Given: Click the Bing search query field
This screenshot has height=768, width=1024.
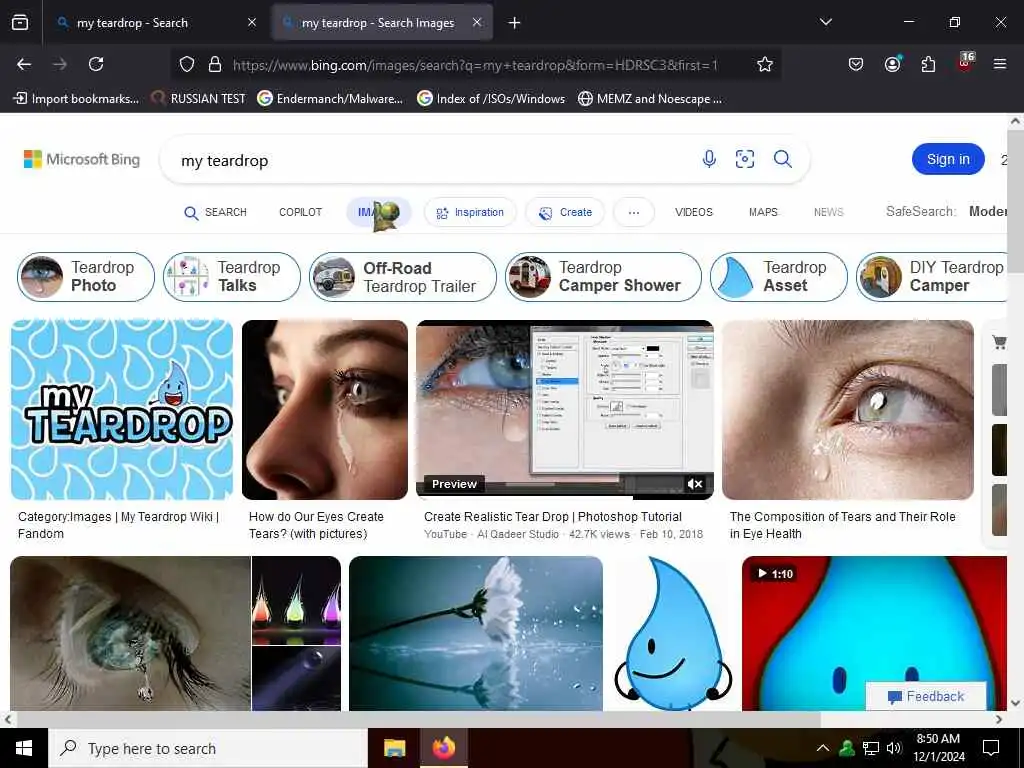Looking at the screenshot, I should coord(431,160).
